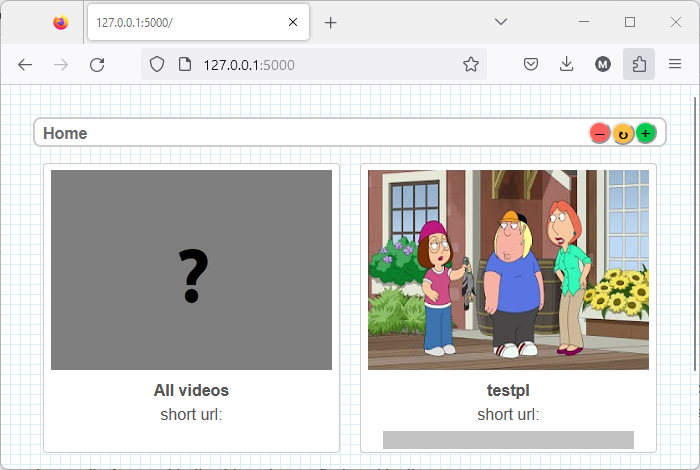
Task: Open the extensions puzzle icon
Action: pyautogui.click(x=639, y=64)
